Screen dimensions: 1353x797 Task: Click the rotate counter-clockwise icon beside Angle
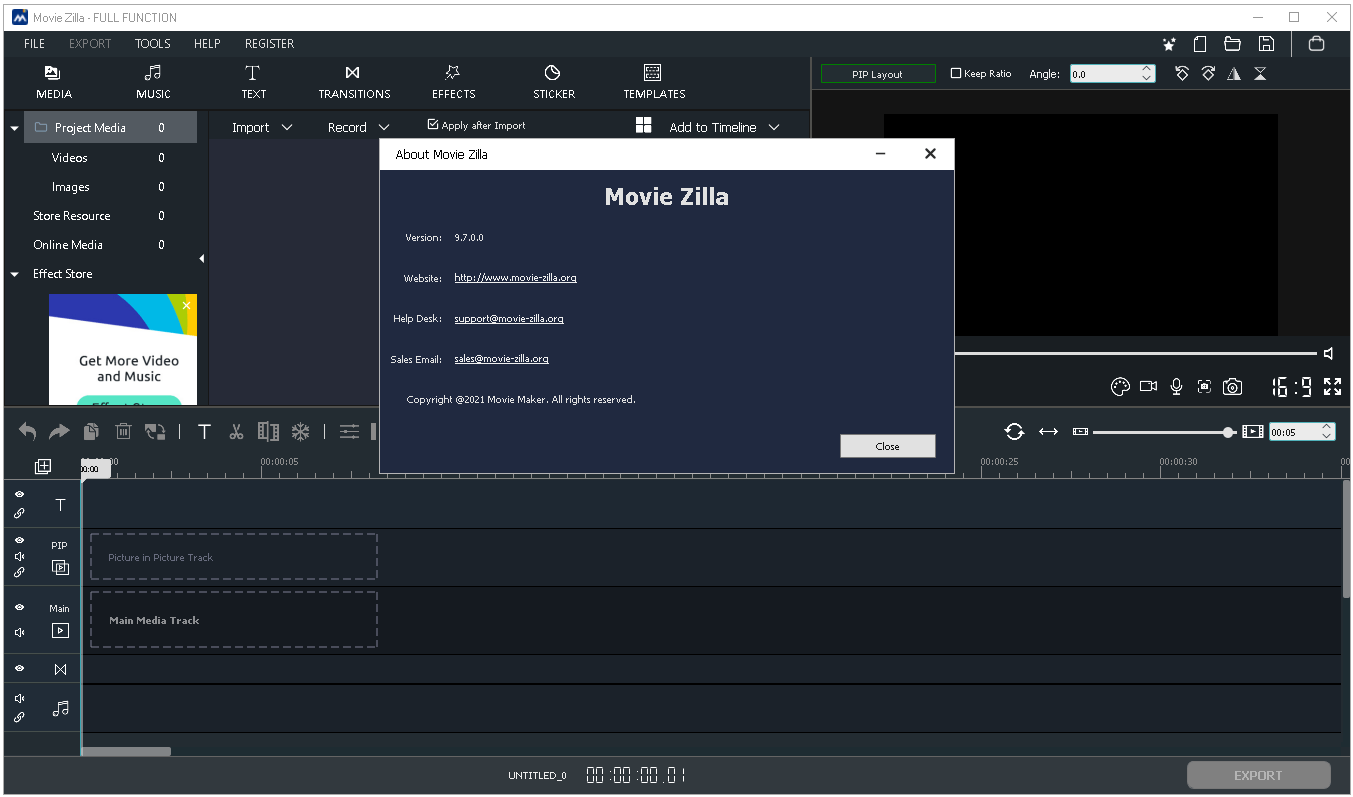1182,73
